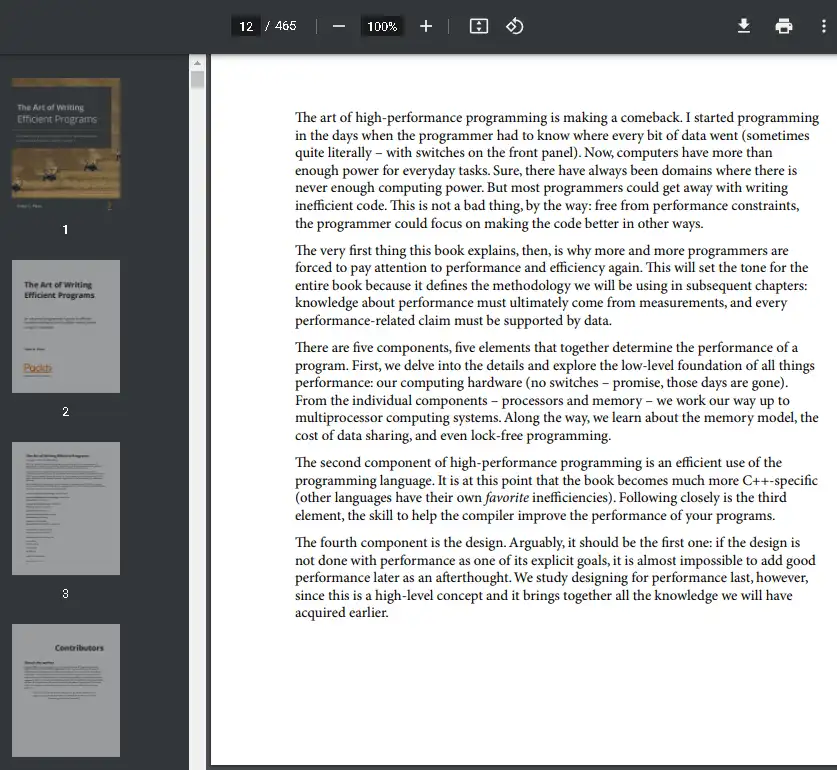837x770 pixels.
Task: Click the sidebar scroll up arrow
Action: [197, 63]
